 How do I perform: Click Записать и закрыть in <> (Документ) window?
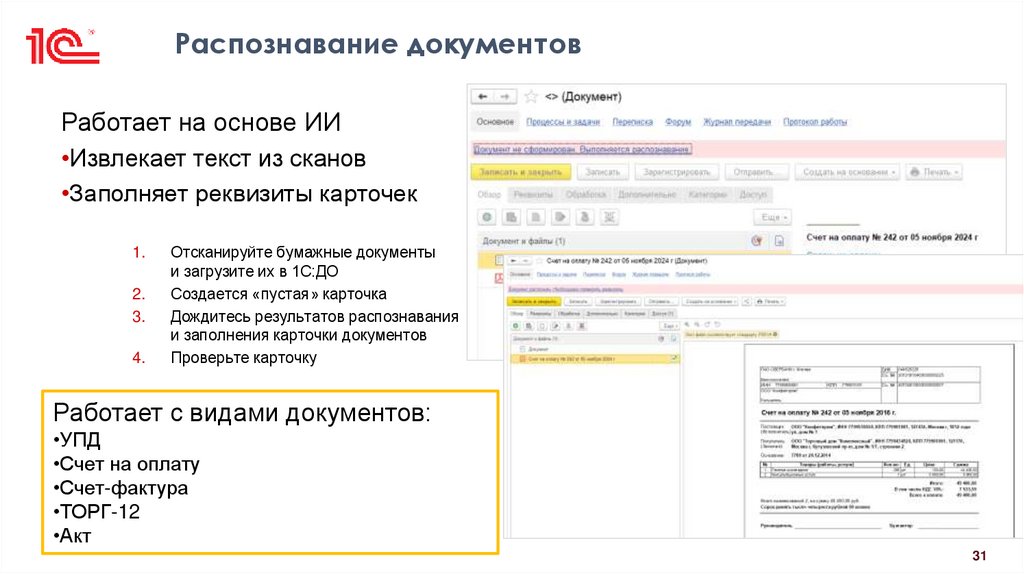pyautogui.click(x=520, y=172)
